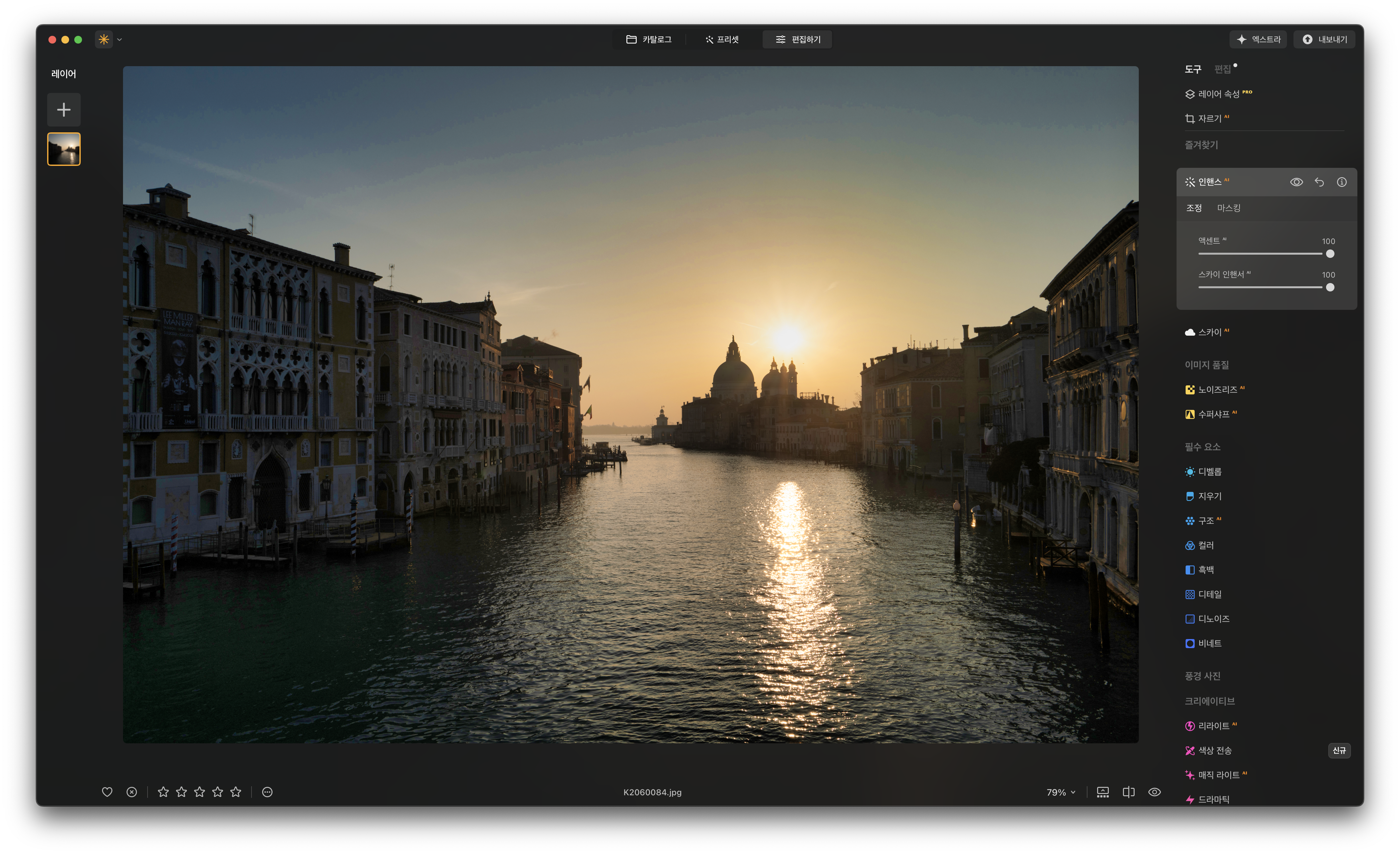Open Enhance tool info icon
The image size is (1400, 854).
coord(1342,182)
